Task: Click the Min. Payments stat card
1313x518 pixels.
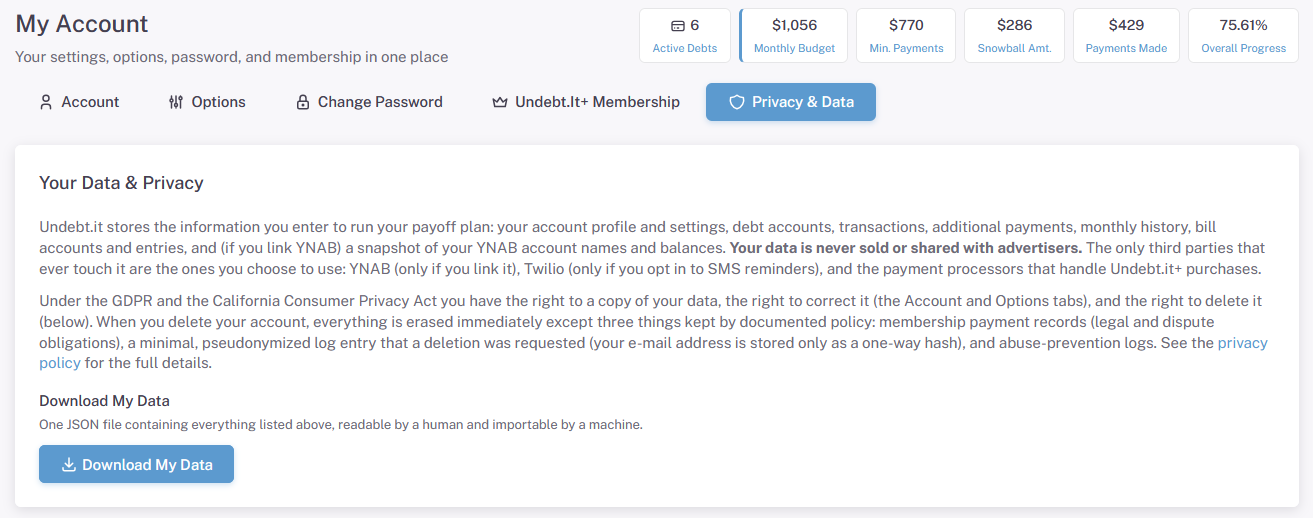Action: tap(906, 35)
